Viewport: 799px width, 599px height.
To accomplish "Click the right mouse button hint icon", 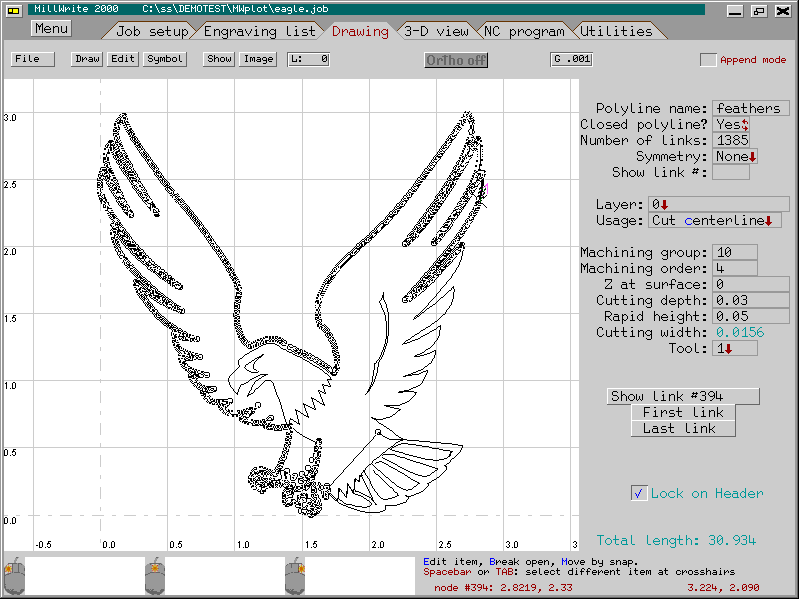I will (x=294, y=577).
